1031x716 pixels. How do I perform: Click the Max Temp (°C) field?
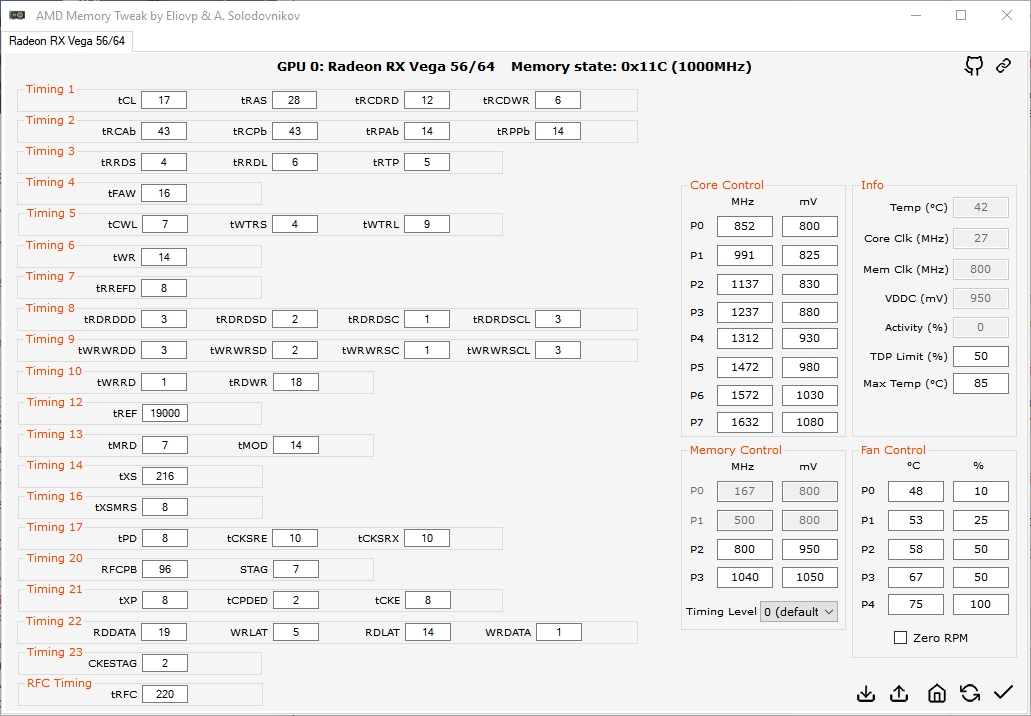(980, 383)
